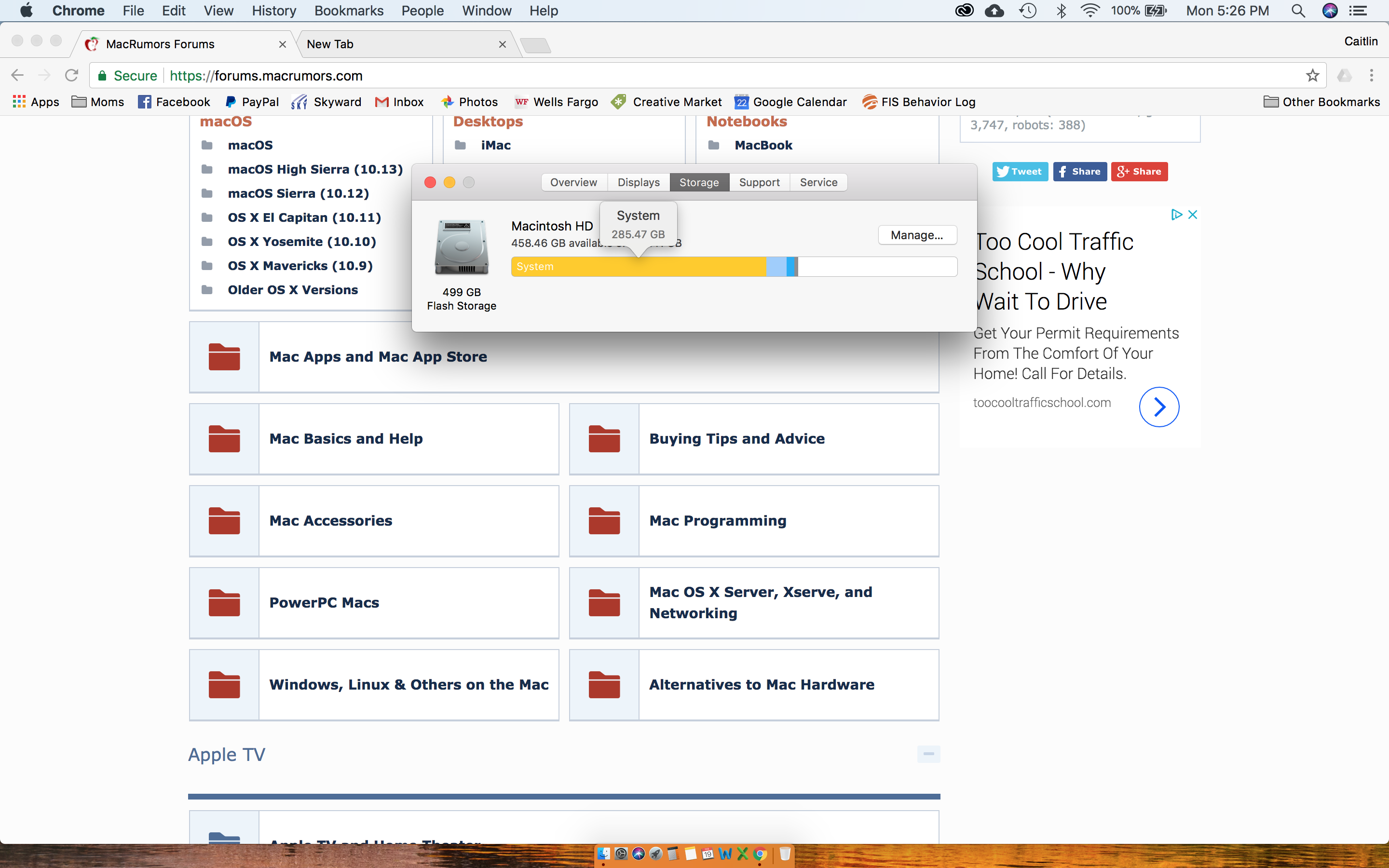1389x868 pixels.
Task: Click yellow System segment of storage bar
Action: [639, 266]
